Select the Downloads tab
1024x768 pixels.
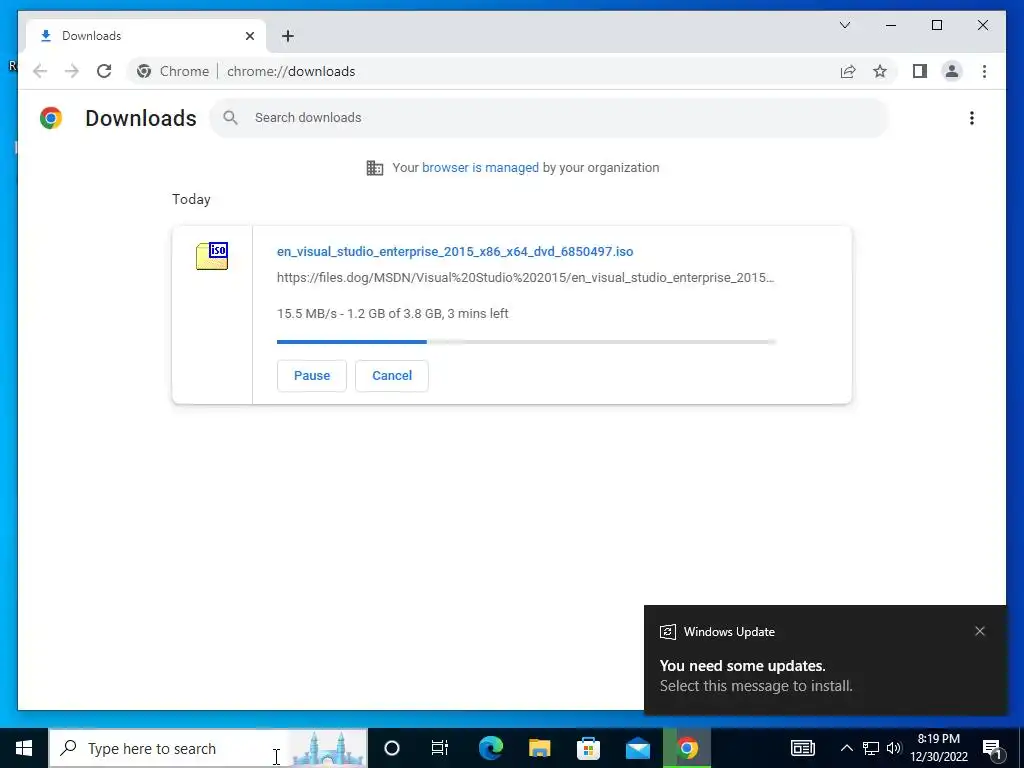[146, 36]
